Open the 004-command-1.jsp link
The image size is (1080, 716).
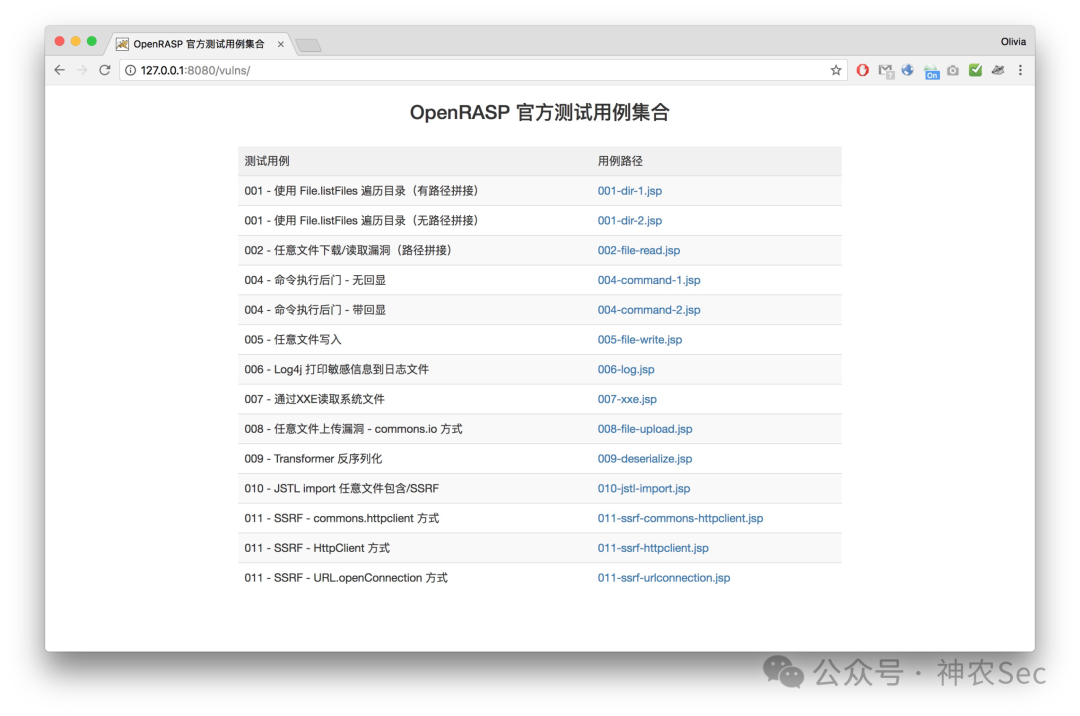(x=649, y=280)
